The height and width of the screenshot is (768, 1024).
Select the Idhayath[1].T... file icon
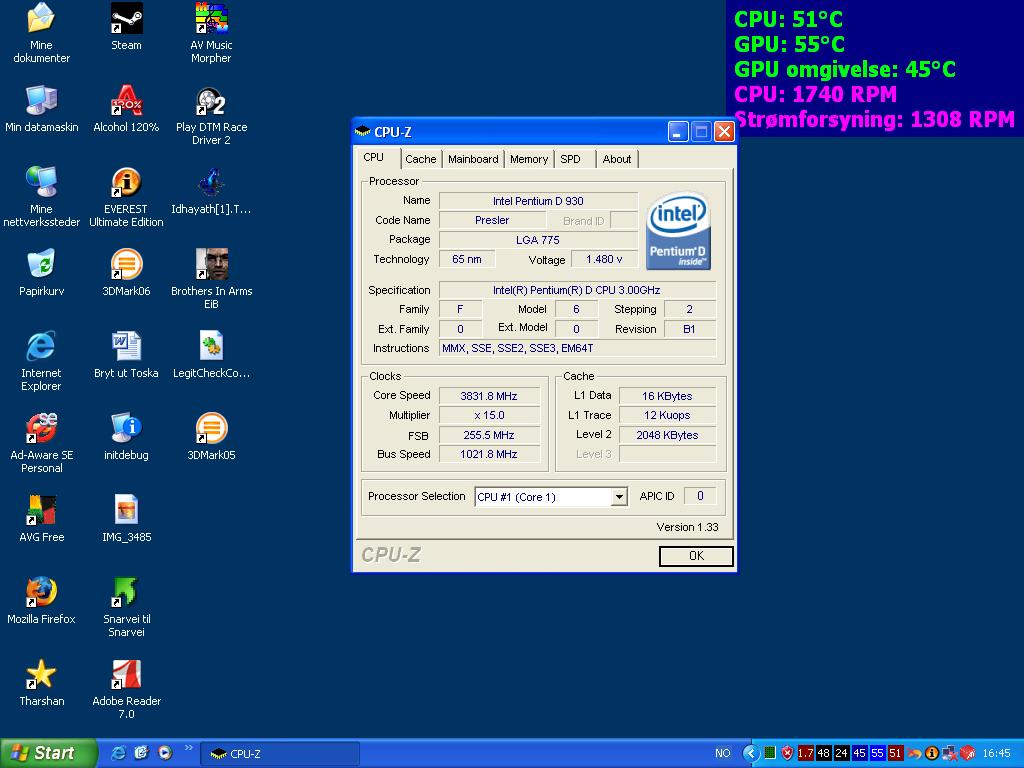[211, 182]
